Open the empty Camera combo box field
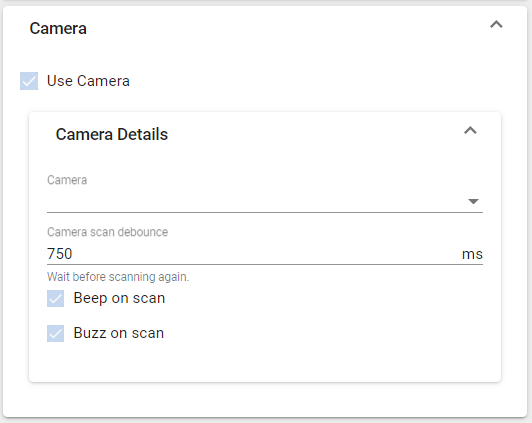This screenshot has height=423, width=532. 265,201
